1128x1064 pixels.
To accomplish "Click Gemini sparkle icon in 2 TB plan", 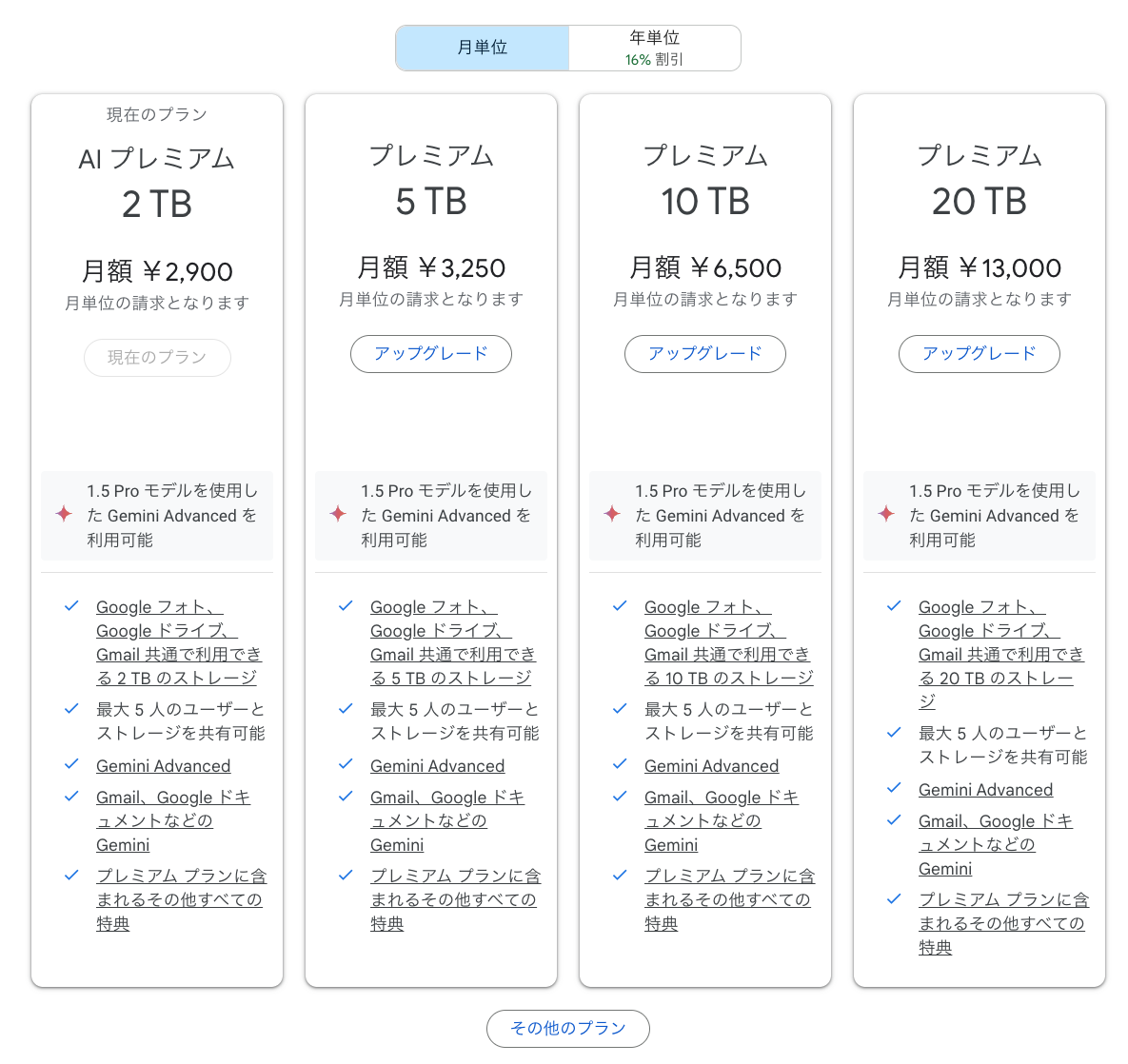I will coord(64,515).
